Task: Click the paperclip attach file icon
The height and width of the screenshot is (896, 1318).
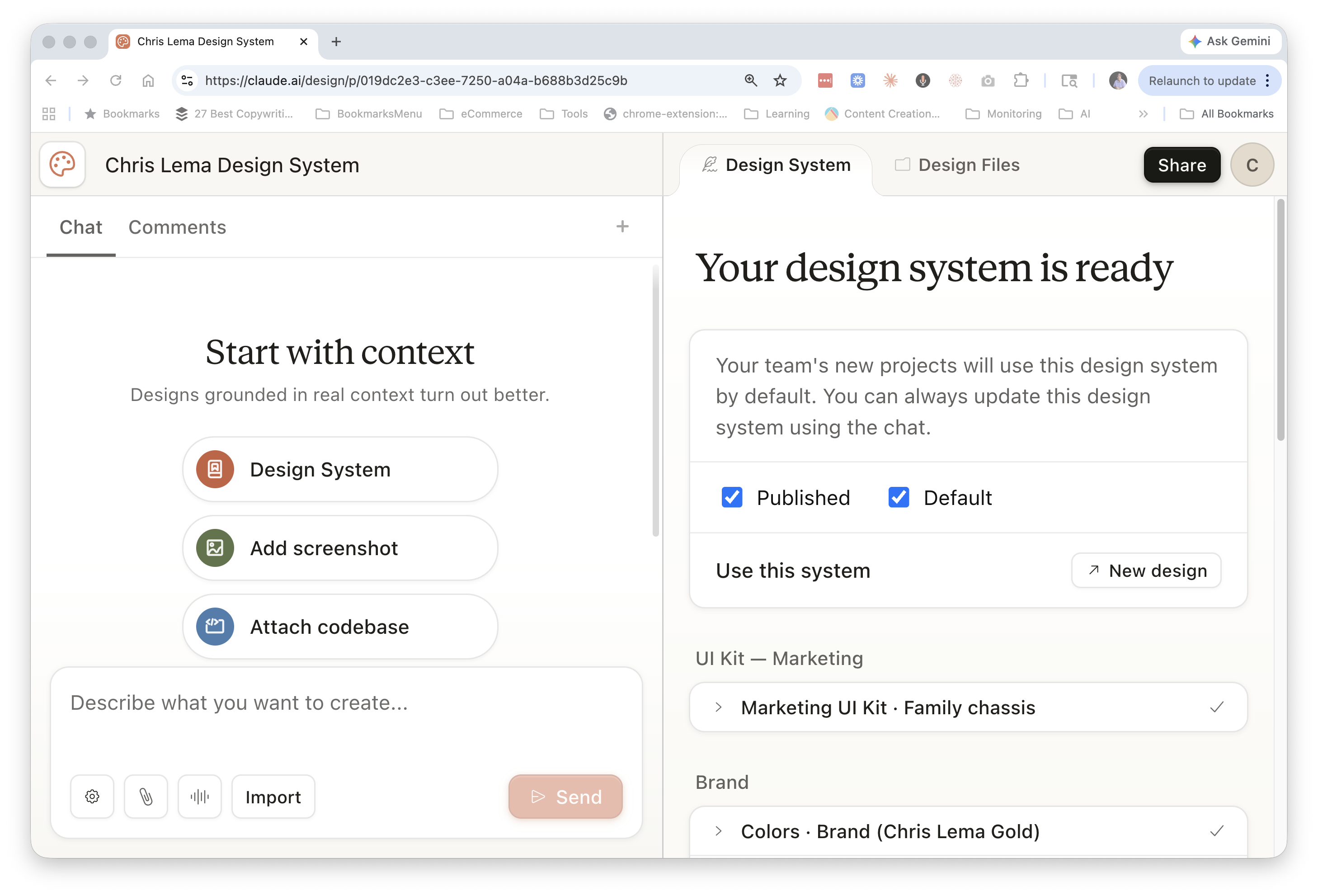Action: click(x=146, y=796)
